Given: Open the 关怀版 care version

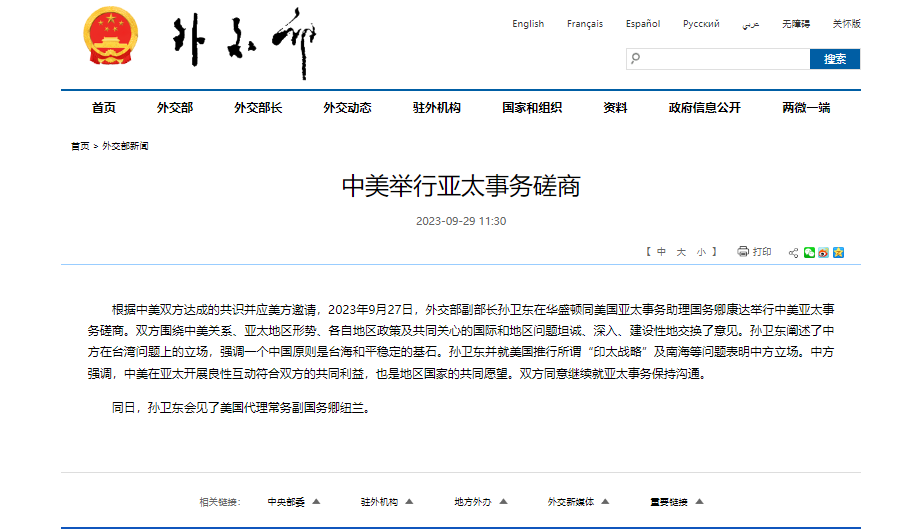Looking at the screenshot, I should tap(847, 24).
